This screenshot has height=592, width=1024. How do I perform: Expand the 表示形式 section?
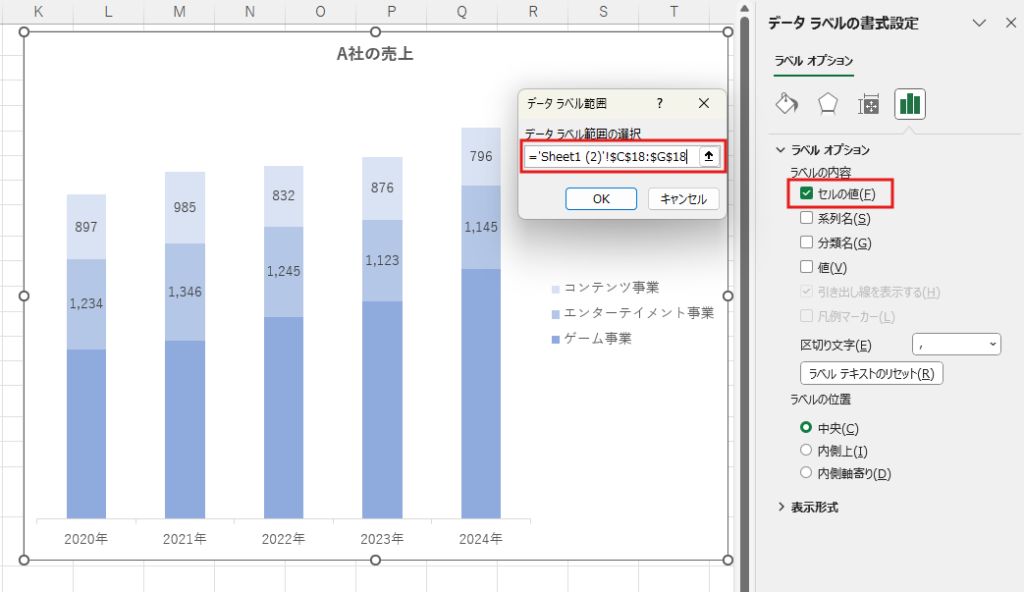782,507
